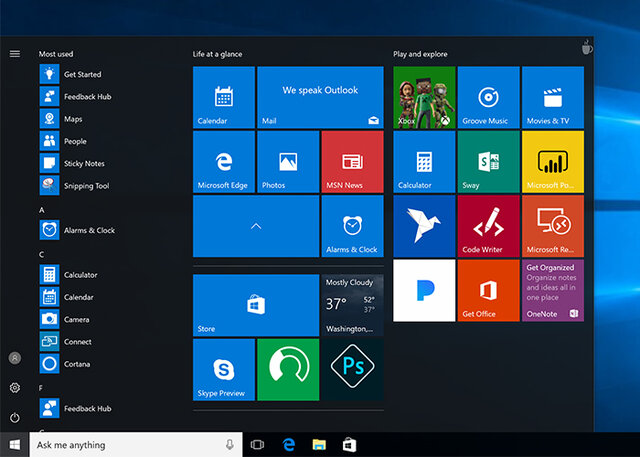The height and width of the screenshot is (457, 640).
Task: Click the Play and explore group title
Action: click(420, 54)
